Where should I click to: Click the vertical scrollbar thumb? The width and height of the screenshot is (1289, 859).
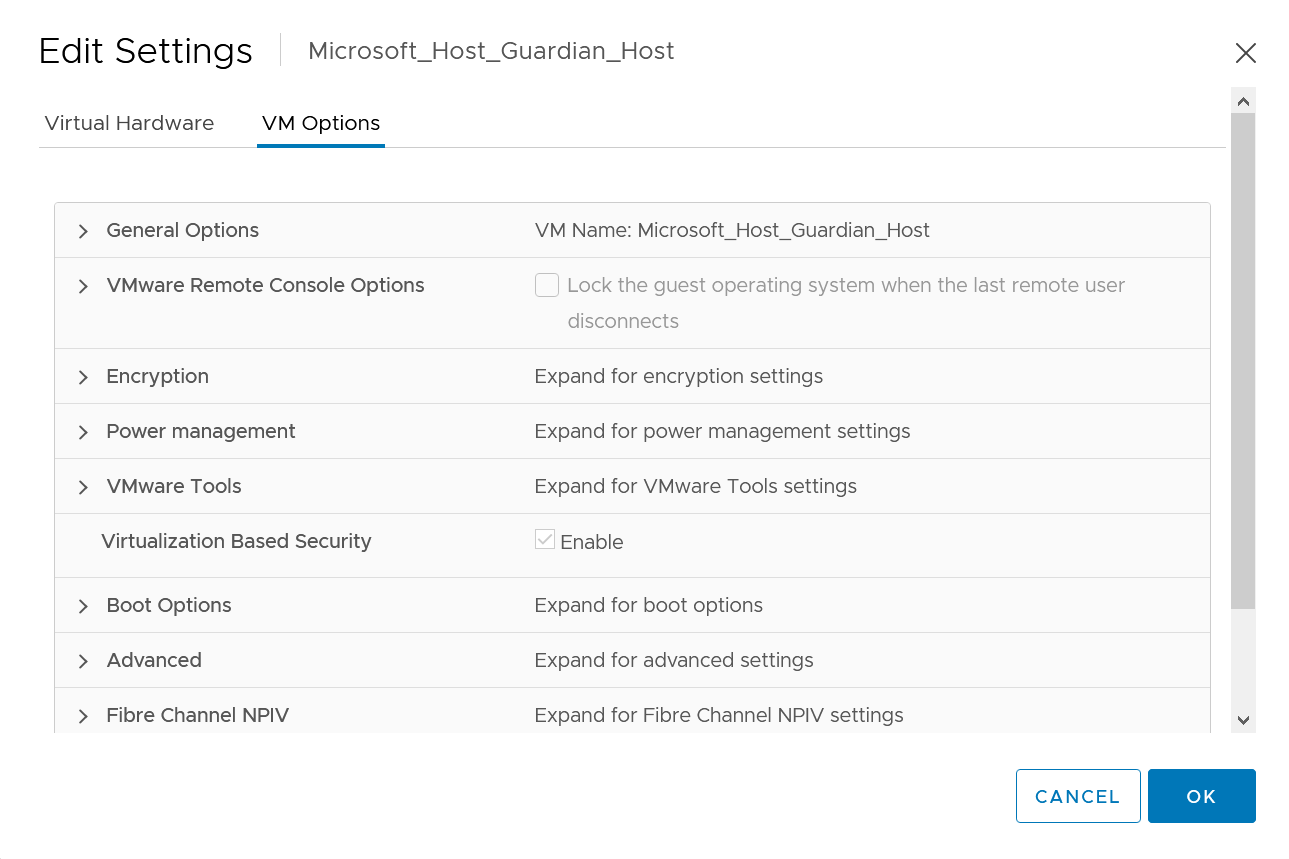(1243, 360)
